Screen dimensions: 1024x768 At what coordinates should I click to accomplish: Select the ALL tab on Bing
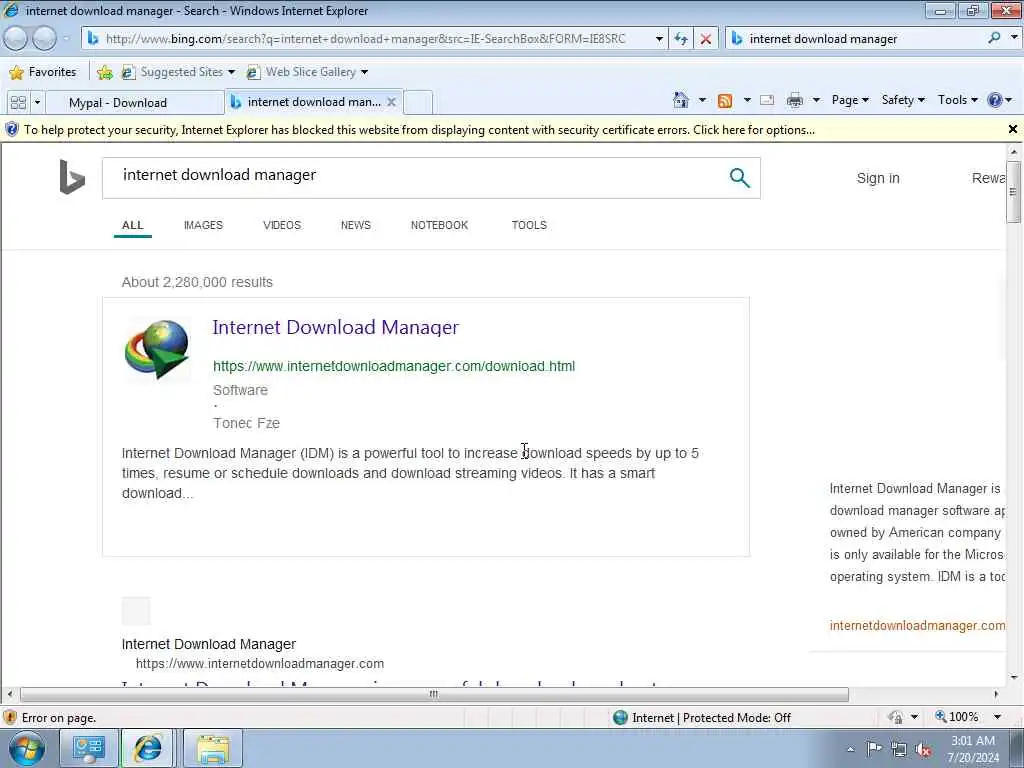pyautogui.click(x=133, y=225)
